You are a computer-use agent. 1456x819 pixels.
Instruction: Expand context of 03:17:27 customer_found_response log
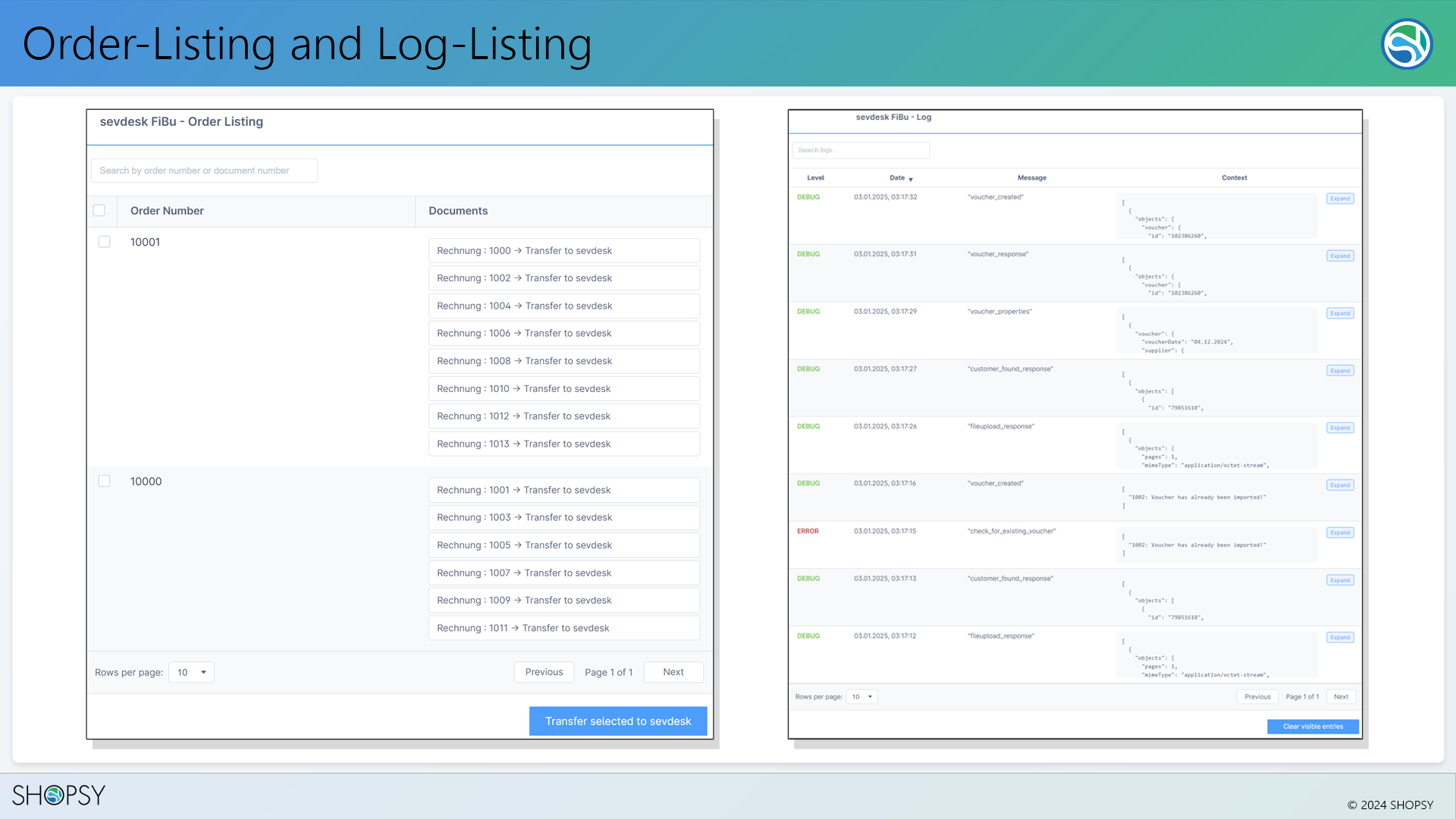click(1340, 371)
